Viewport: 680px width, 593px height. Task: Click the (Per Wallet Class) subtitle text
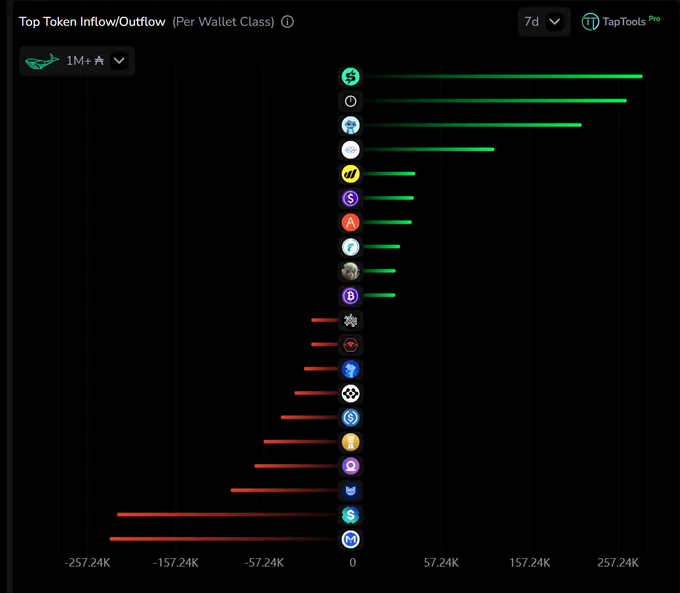pos(223,22)
